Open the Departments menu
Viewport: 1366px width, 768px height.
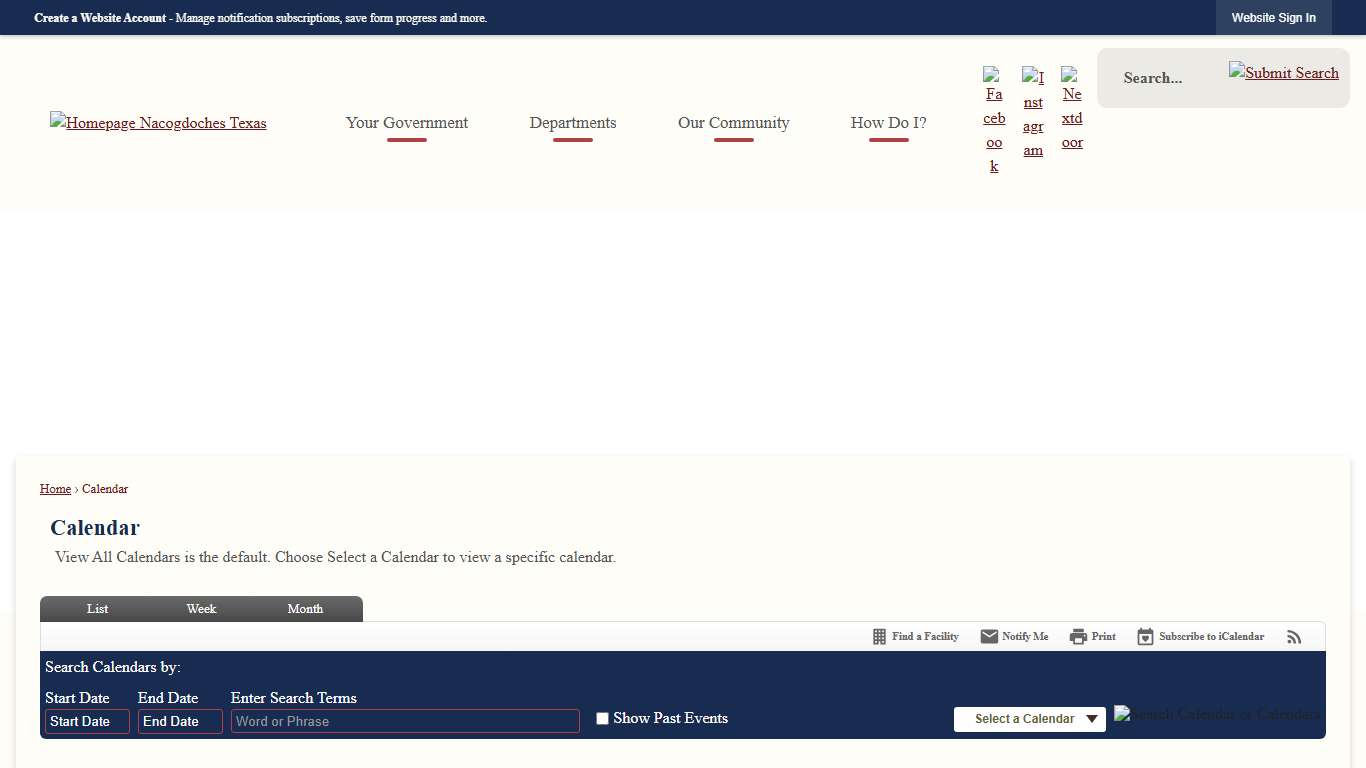(x=573, y=123)
